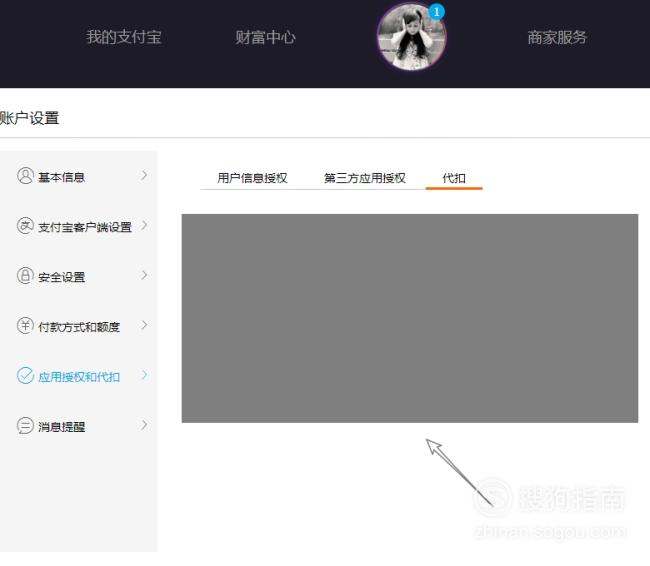Select the 代扣 tab
The image size is (650, 566).
pyautogui.click(x=454, y=178)
